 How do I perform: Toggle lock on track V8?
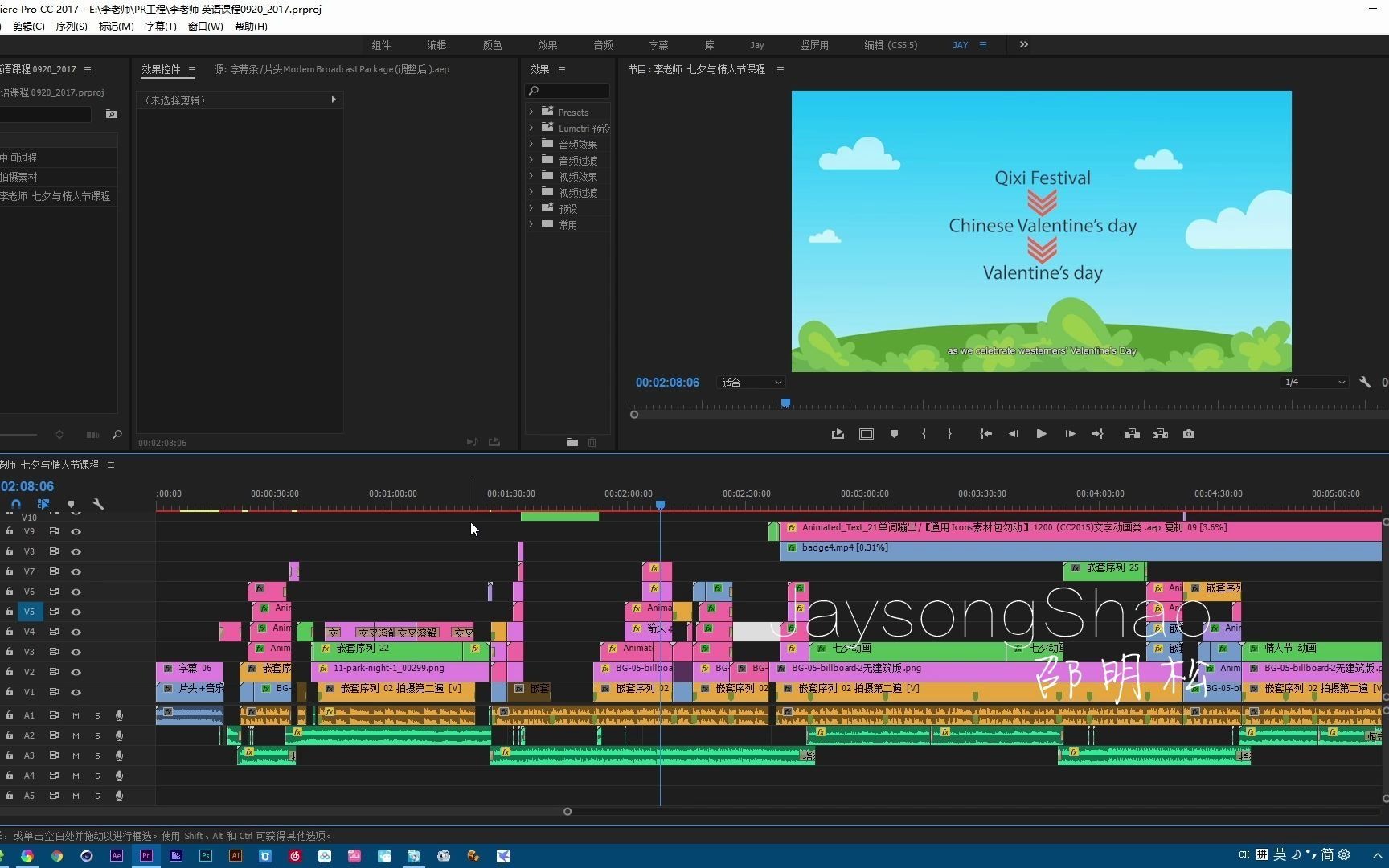point(10,551)
